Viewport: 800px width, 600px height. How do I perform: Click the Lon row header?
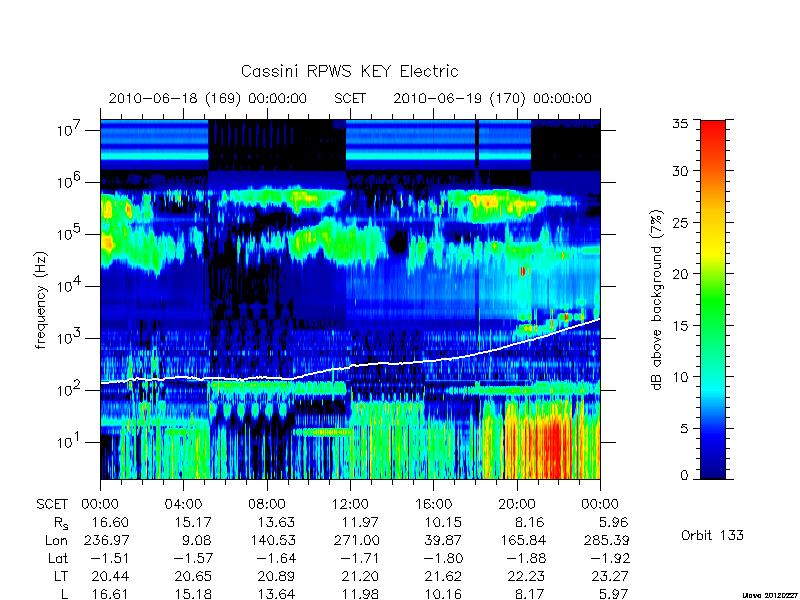(x=57, y=540)
